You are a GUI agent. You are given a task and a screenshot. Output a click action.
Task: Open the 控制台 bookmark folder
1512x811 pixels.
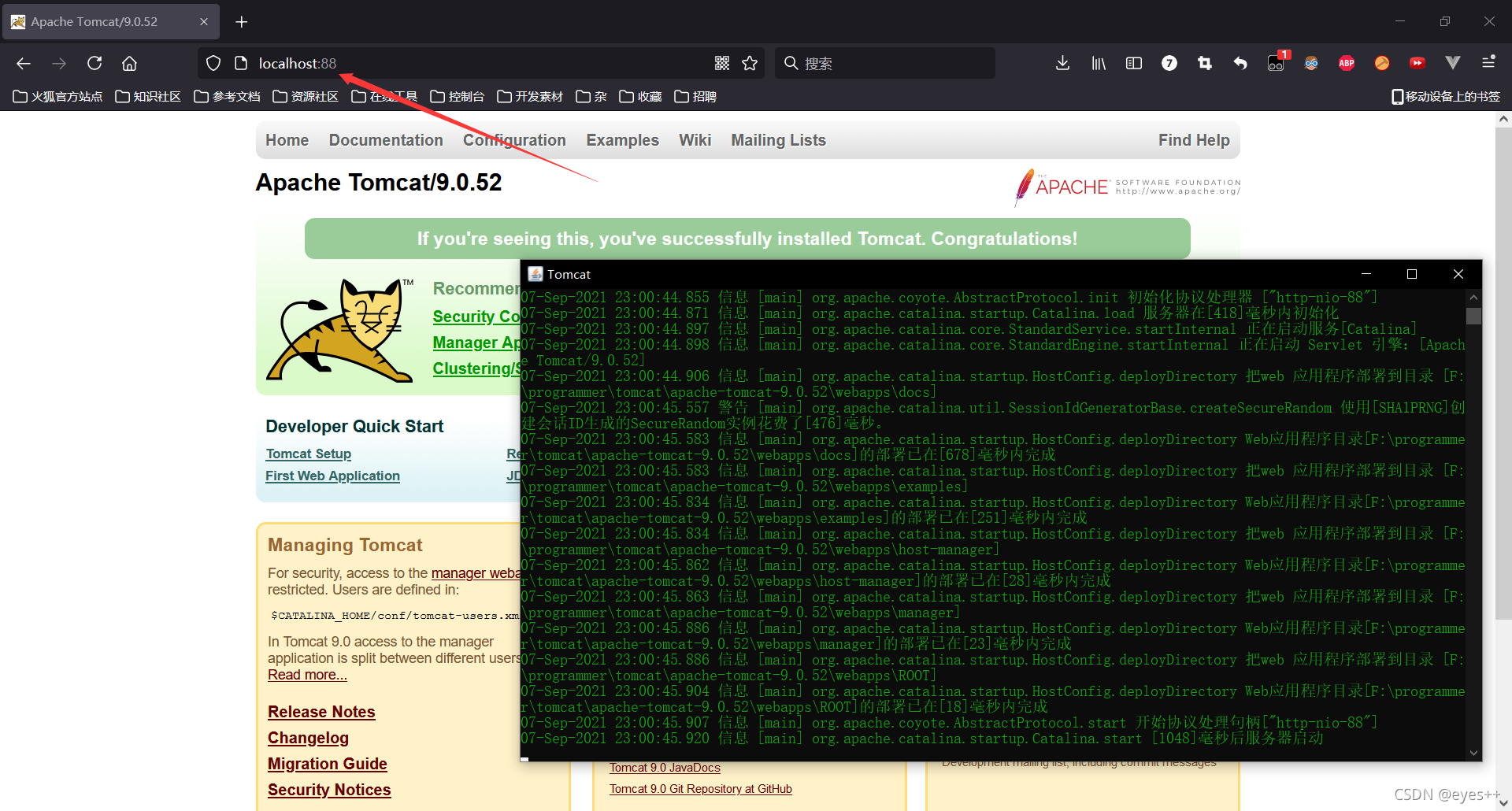point(458,96)
